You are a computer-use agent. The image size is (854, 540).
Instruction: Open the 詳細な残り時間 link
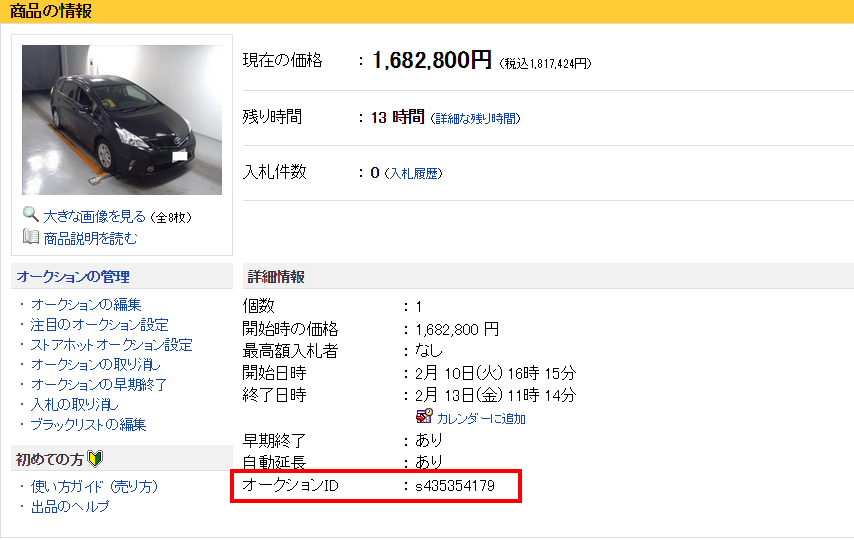pos(475,118)
